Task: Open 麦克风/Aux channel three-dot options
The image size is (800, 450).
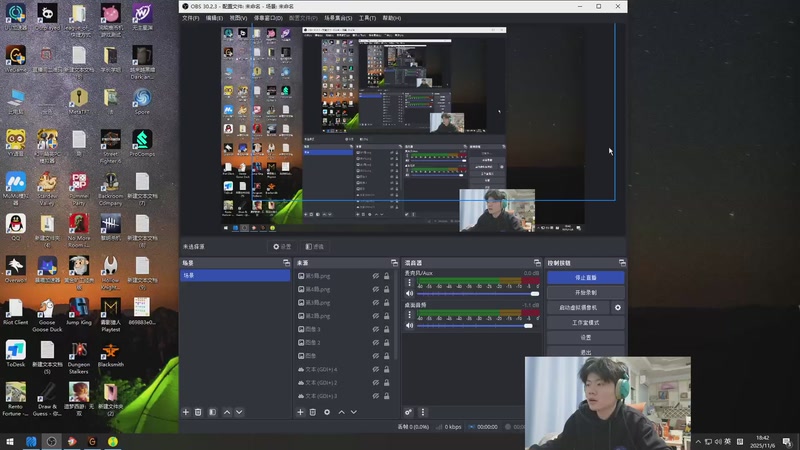Action: pyautogui.click(x=409, y=283)
